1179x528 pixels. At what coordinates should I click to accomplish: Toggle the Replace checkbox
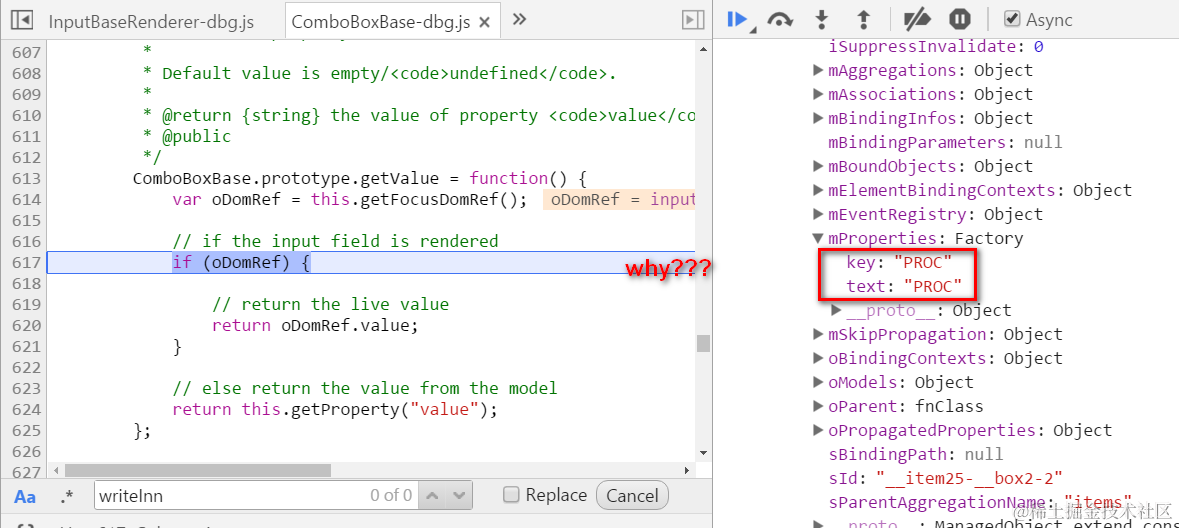(511, 495)
